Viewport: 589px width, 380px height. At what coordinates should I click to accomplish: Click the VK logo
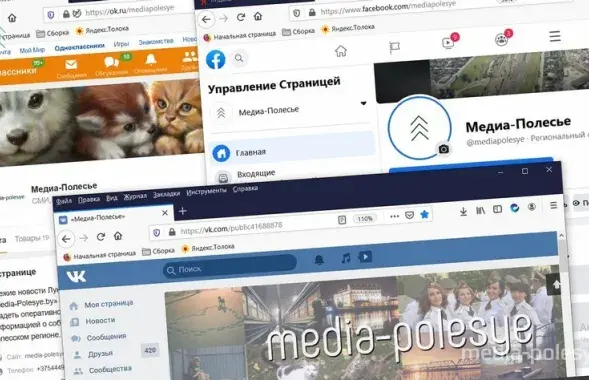[x=76, y=276]
